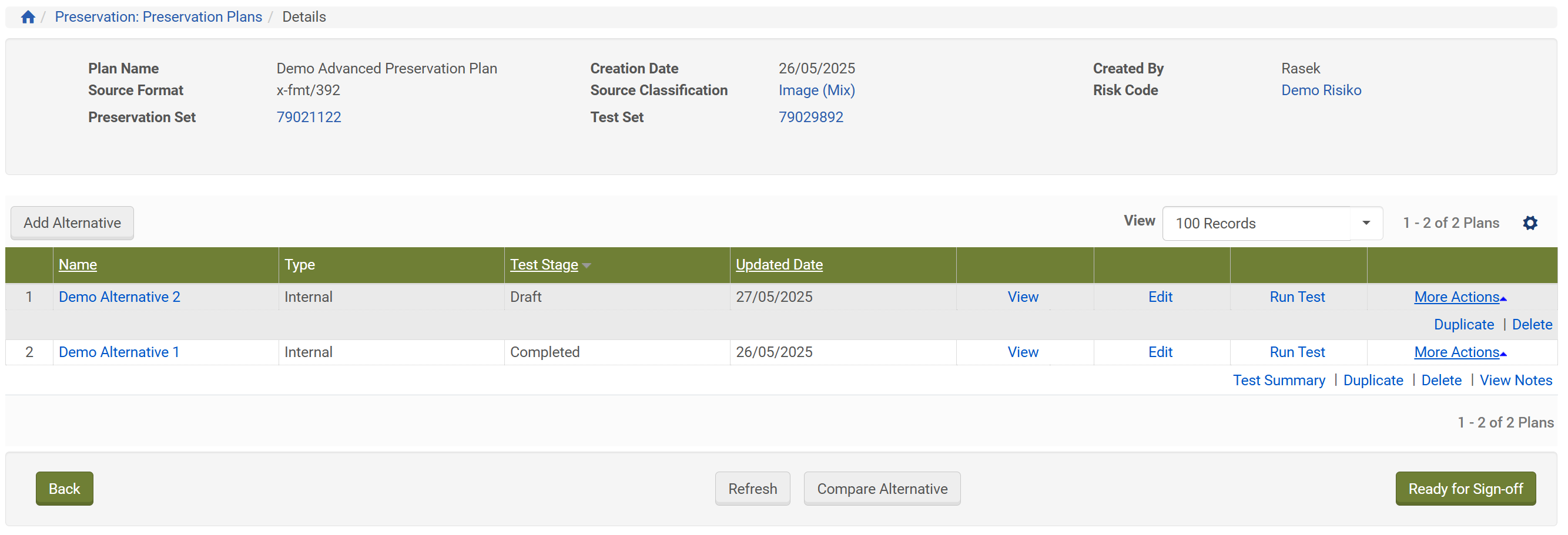The image size is (1568, 535).
Task: Sort table by Test Stage column
Action: tap(544, 264)
